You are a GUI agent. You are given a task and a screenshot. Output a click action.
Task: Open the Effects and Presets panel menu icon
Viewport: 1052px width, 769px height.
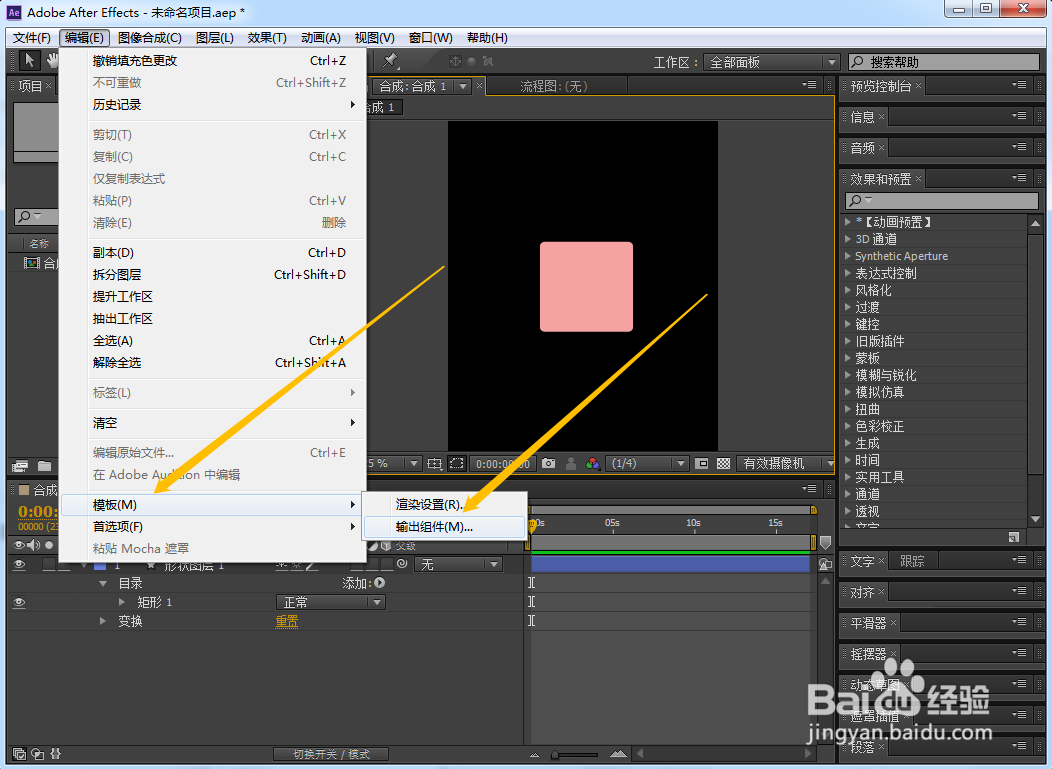tap(1019, 178)
